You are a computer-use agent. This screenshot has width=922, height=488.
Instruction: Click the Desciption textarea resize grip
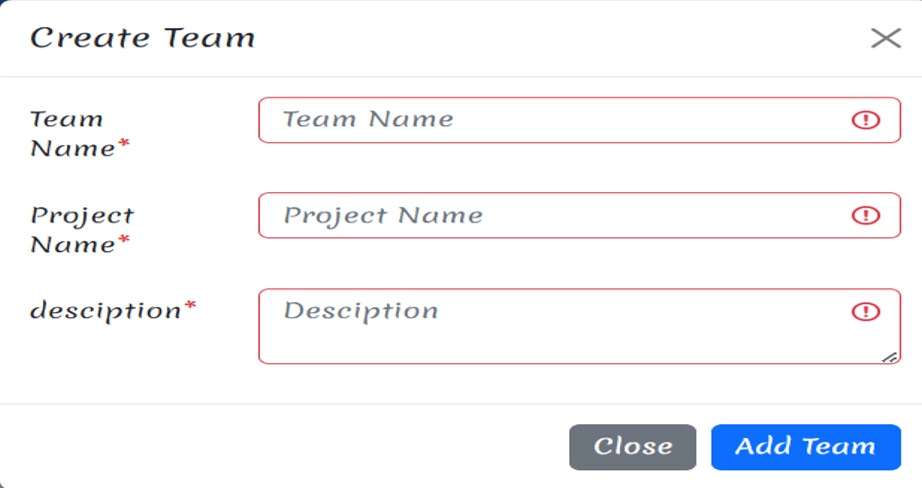890,357
